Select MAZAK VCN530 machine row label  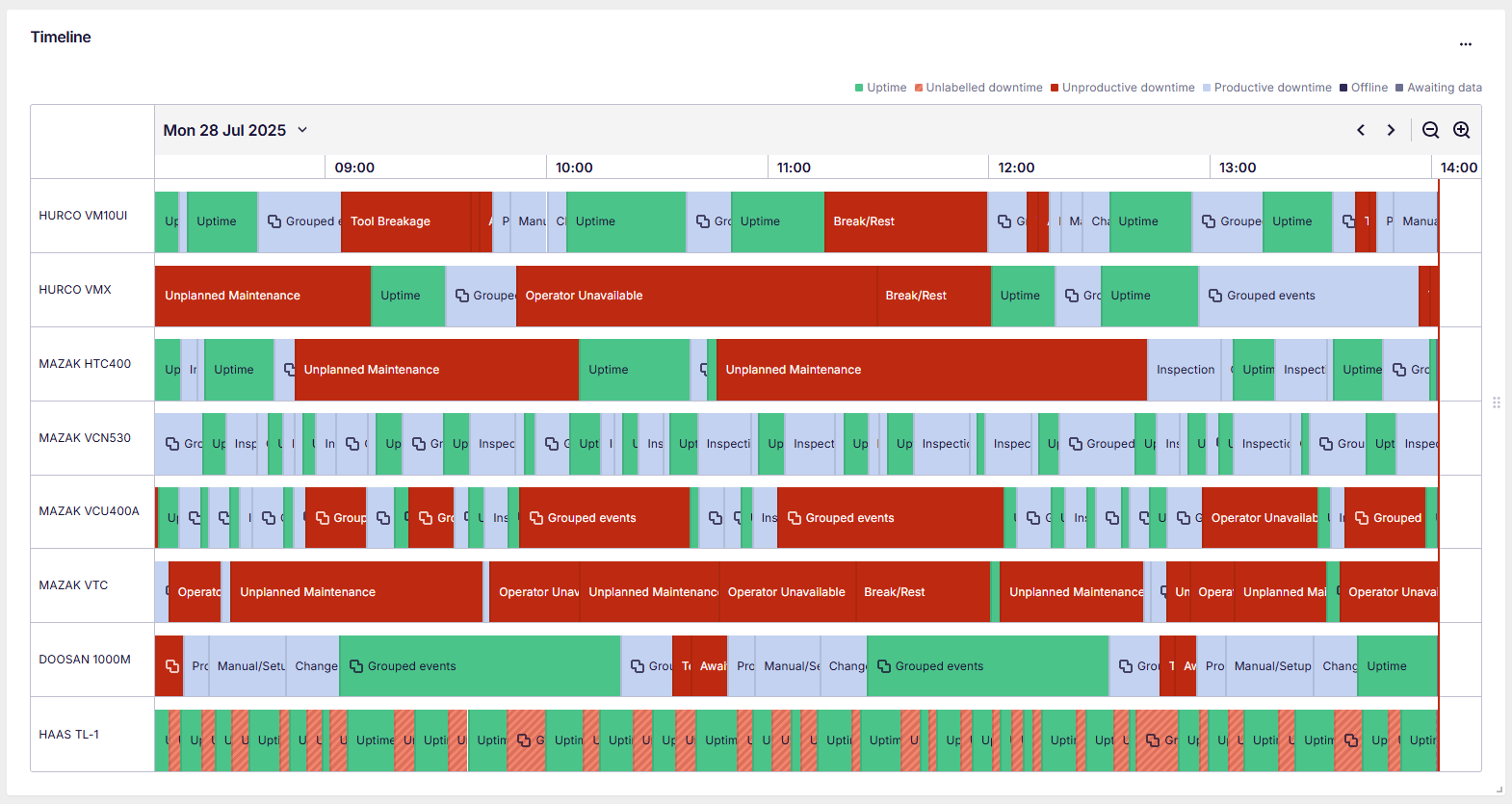point(85,438)
